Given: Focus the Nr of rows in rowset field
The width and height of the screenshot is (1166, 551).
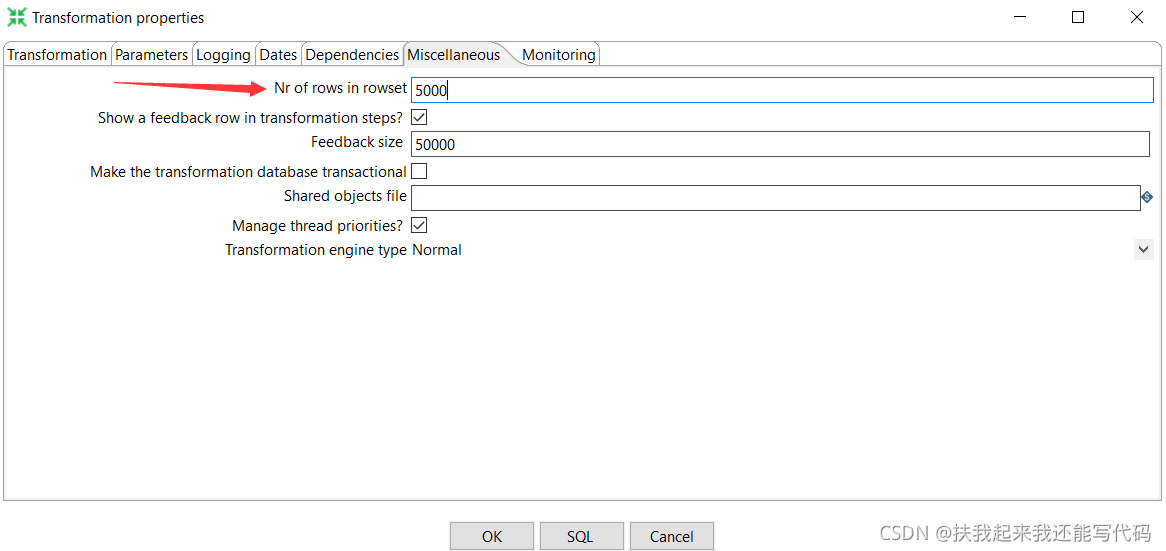Looking at the screenshot, I should point(782,90).
